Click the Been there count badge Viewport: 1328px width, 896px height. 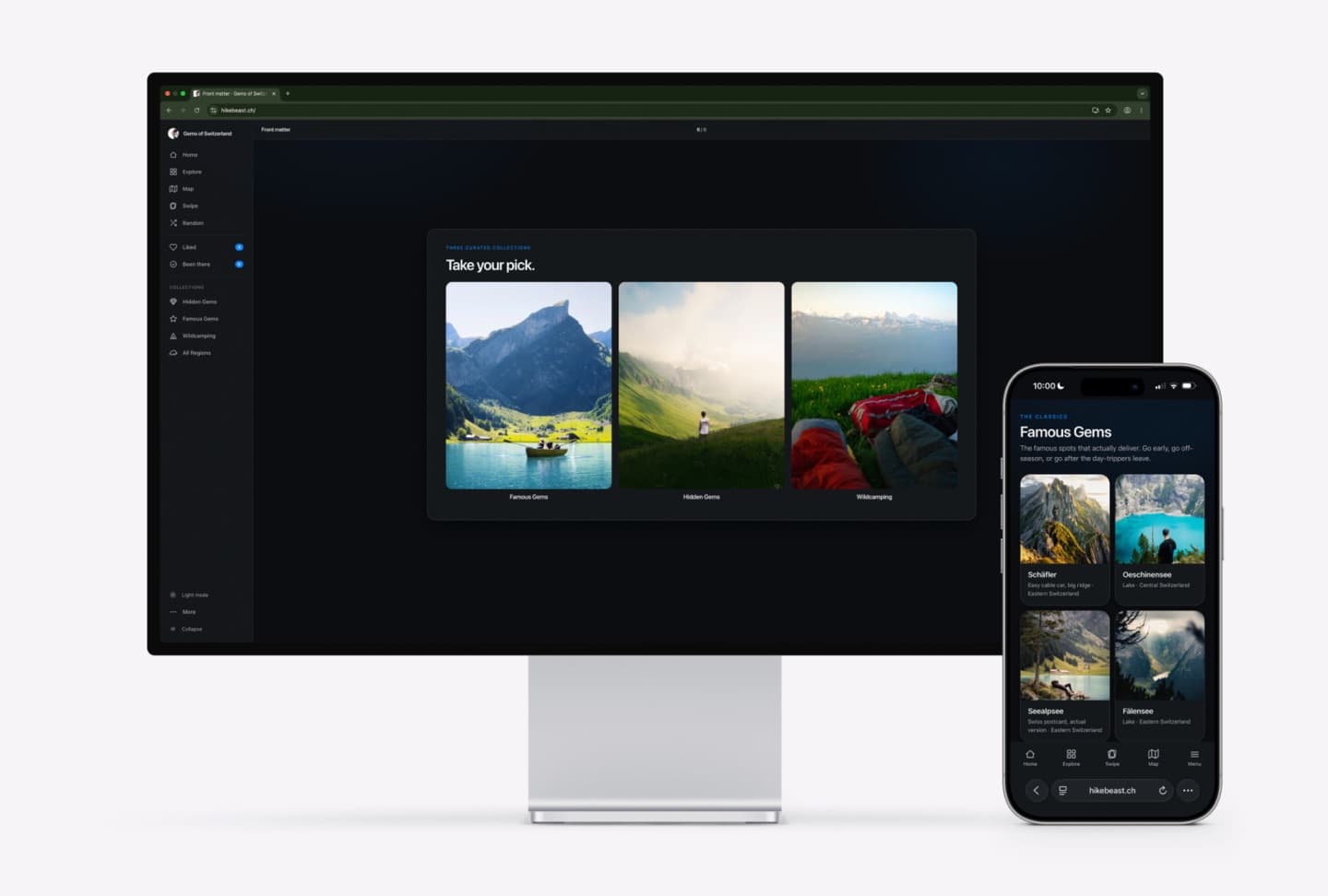(239, 265)
